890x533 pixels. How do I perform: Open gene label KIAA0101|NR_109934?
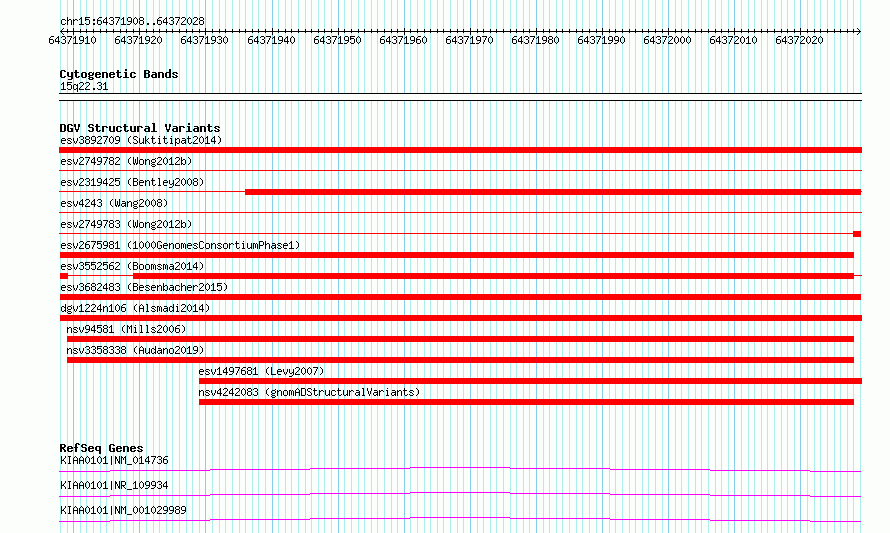pos(114,485)
